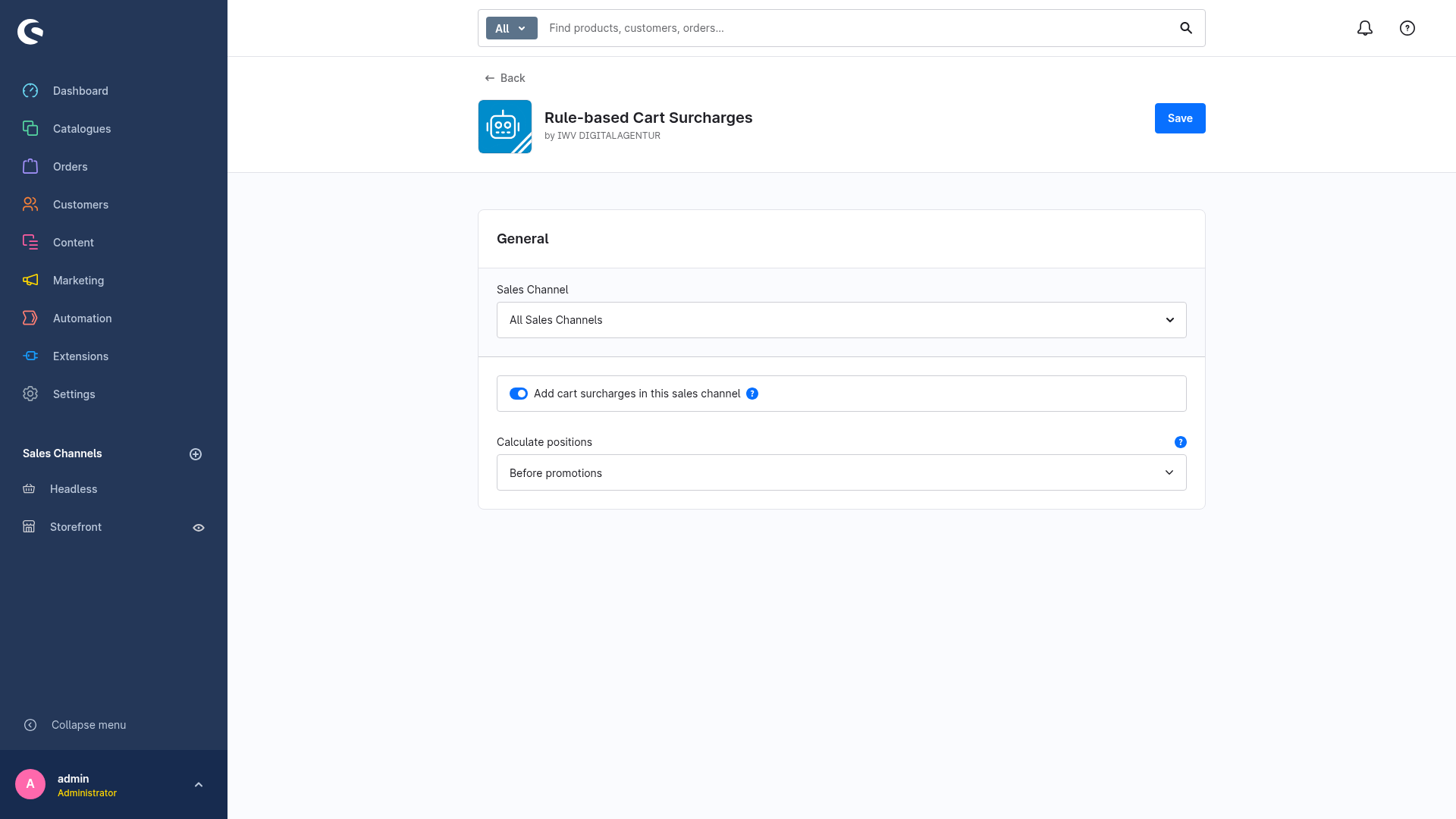1456x819 pixels.
Task: Open the help question-mark icon in header
Action: pyautogui.click(x=1407, y=28)
